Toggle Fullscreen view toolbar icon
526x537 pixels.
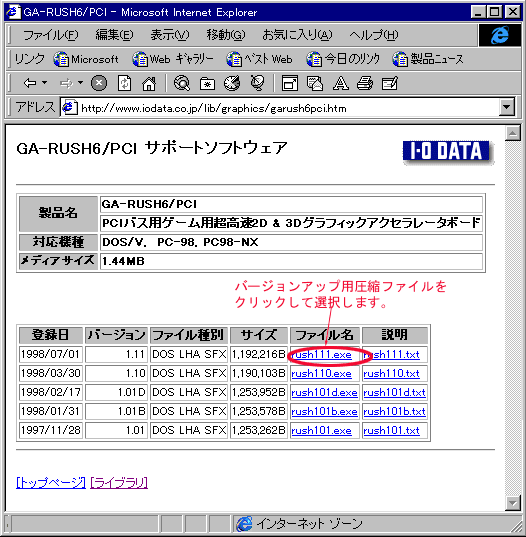289,83
